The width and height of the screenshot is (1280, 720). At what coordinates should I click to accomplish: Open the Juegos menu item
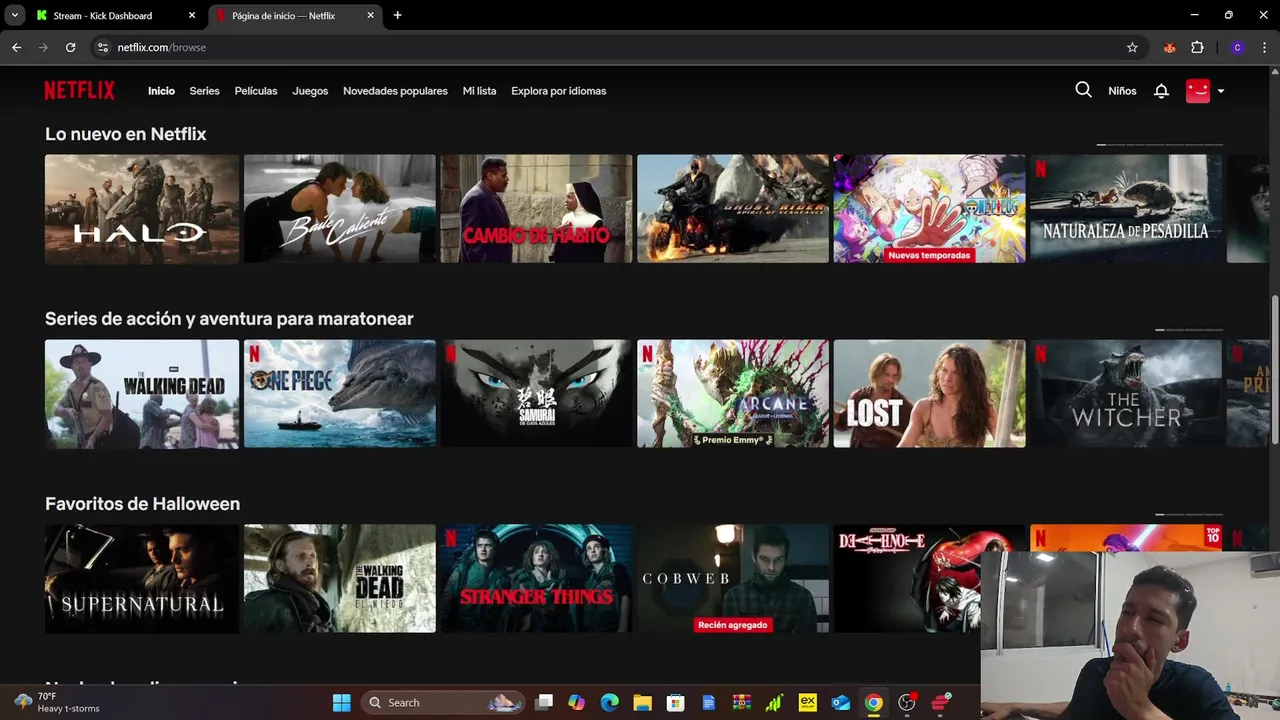pyautogui.click(x=310, y=91)
